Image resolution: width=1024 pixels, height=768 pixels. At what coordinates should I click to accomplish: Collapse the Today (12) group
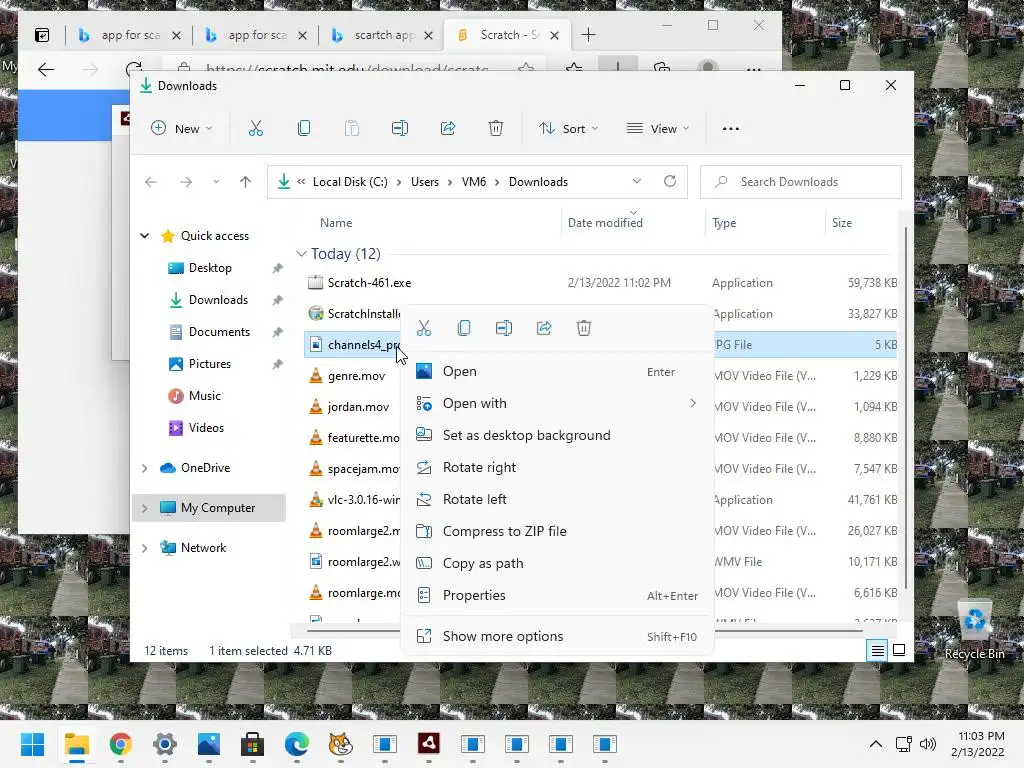pyautogui.click(x=301, y=253)
